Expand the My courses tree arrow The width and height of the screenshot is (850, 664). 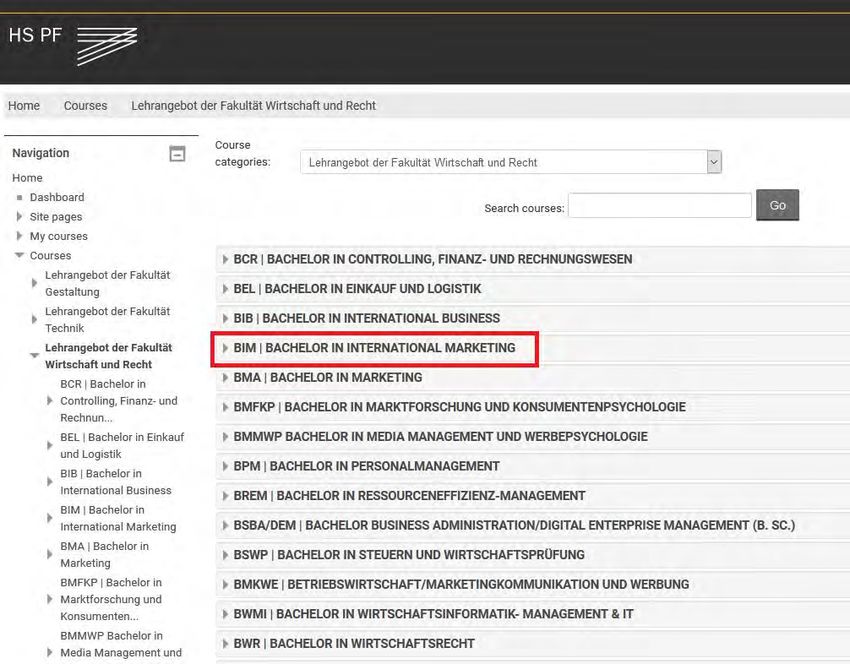[x=20, y=236]
